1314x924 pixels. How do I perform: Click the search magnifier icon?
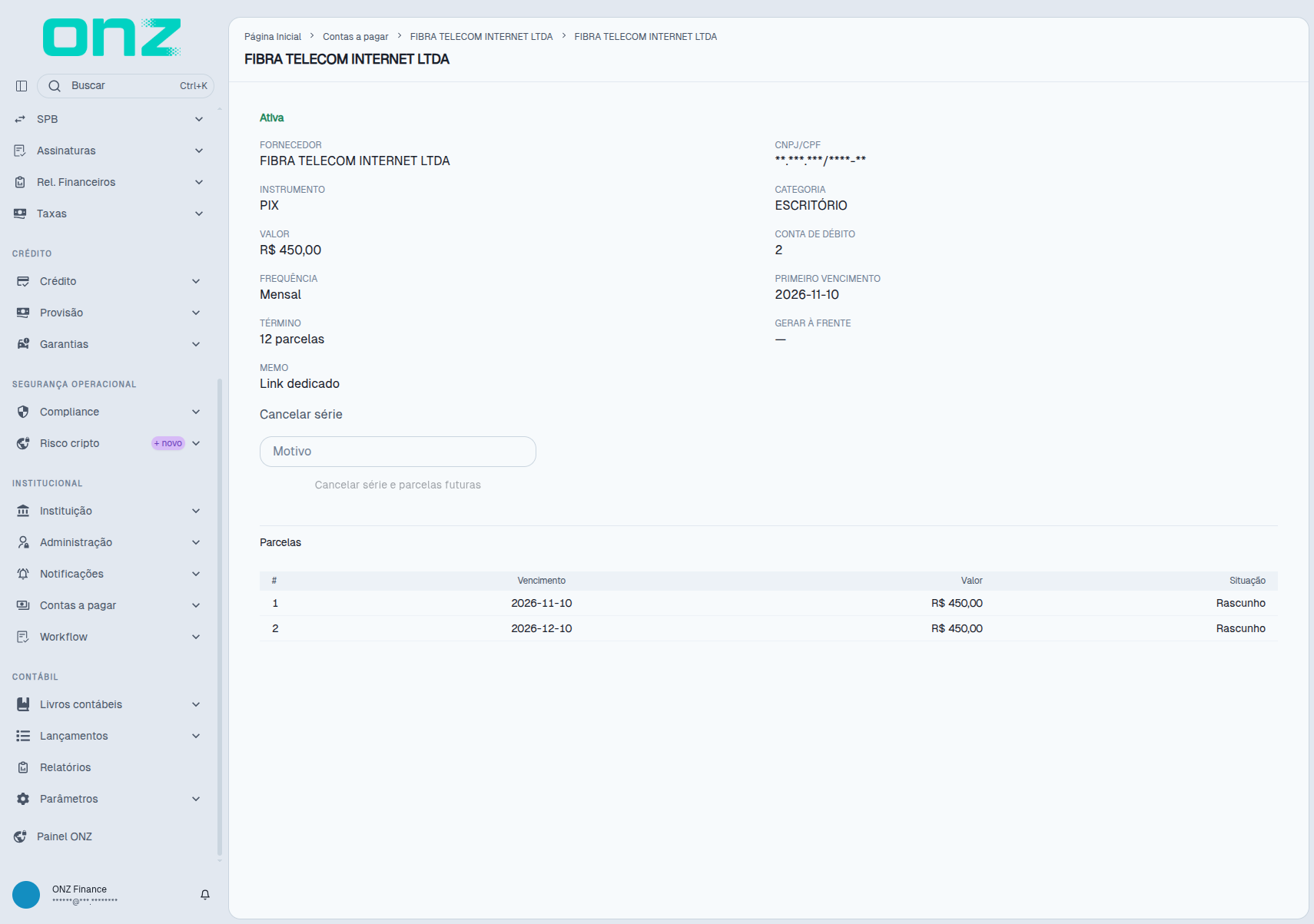pos(55,86)
